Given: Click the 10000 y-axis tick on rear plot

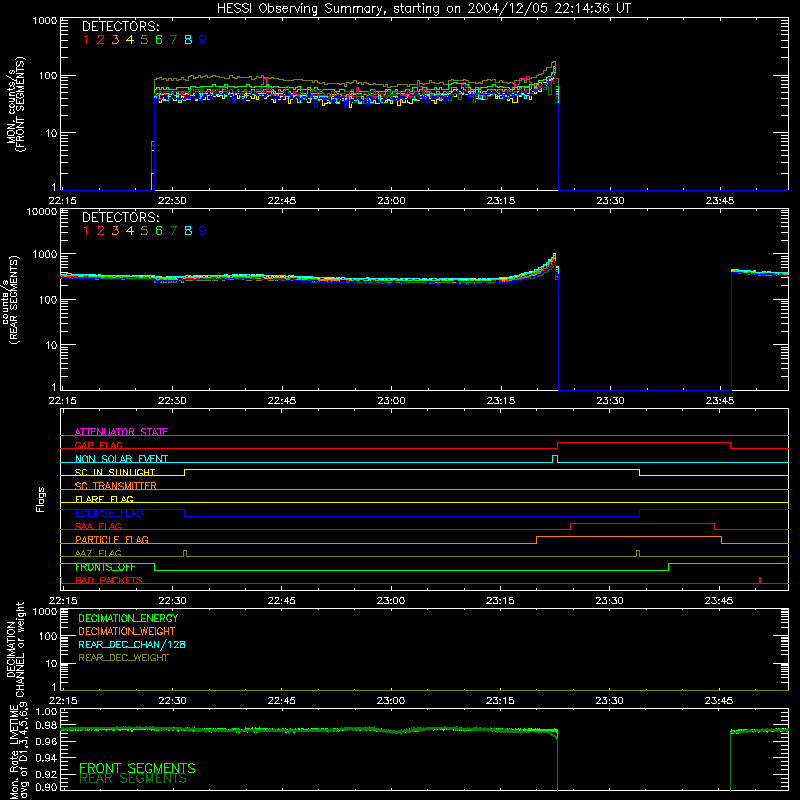Looking at the screenshot, I should coord(42,212).
